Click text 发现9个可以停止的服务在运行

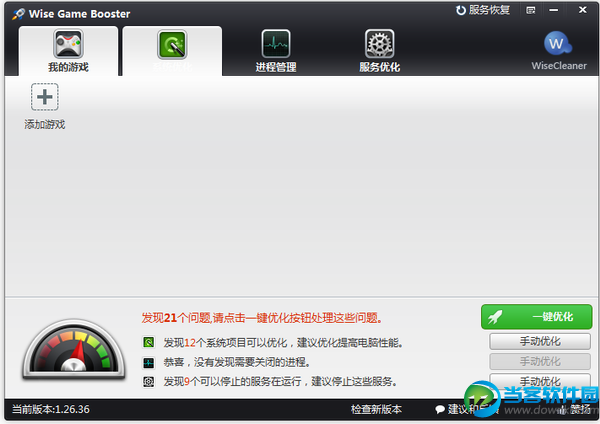click(280, 382)
